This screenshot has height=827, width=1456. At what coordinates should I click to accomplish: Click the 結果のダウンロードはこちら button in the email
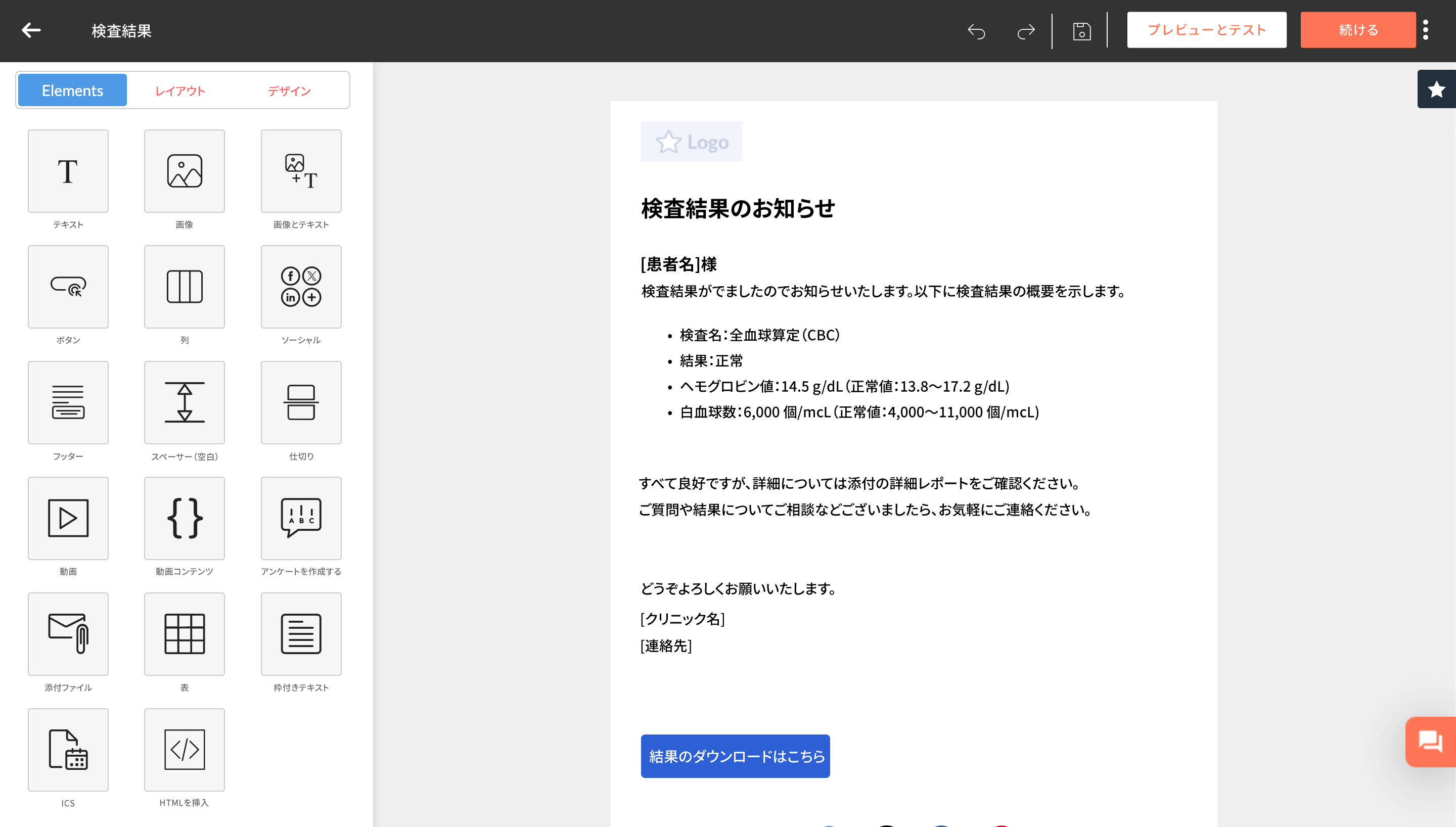tap(736, 756)
